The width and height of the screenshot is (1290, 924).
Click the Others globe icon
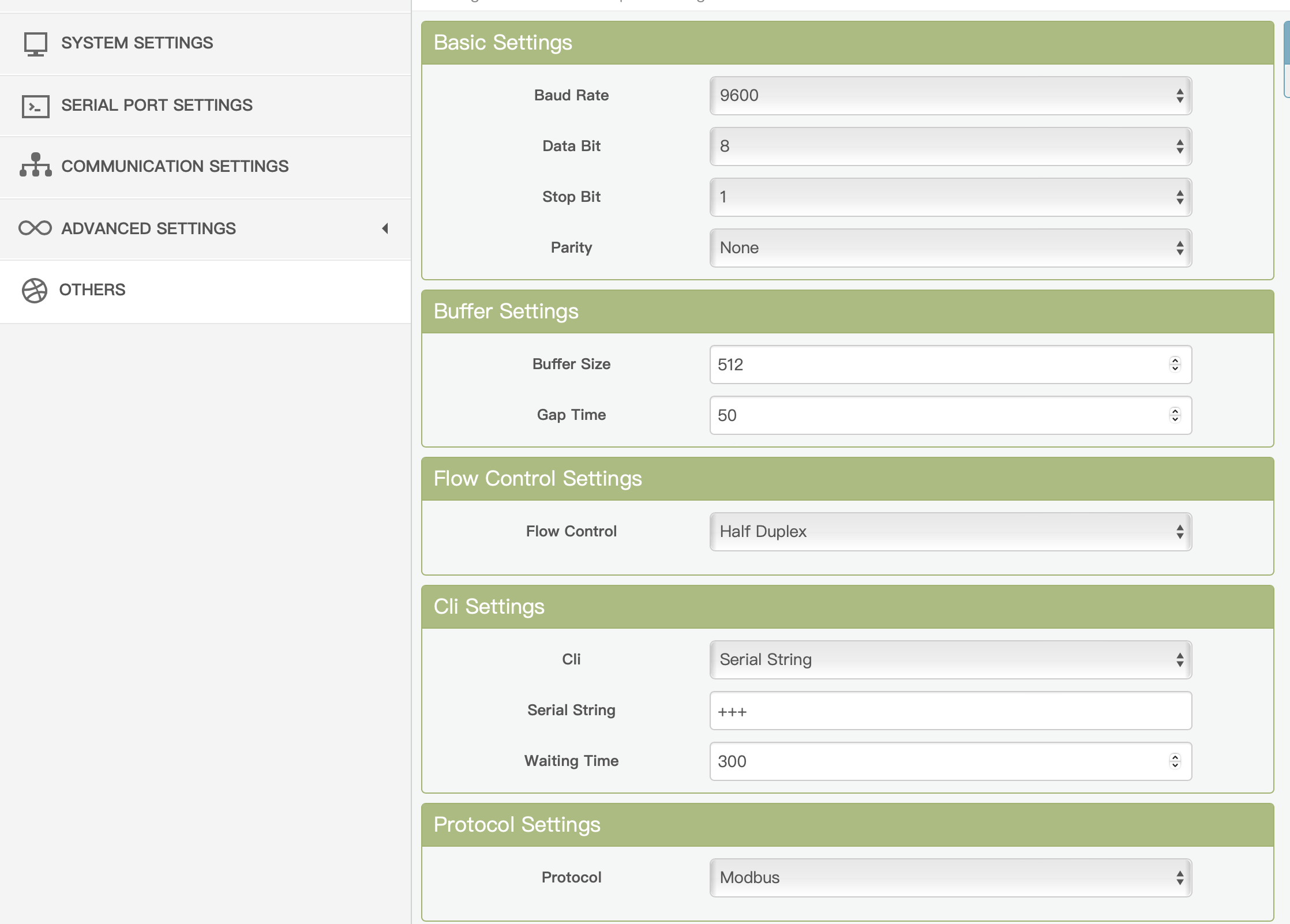pyautogui.click(x=35, y=290)
